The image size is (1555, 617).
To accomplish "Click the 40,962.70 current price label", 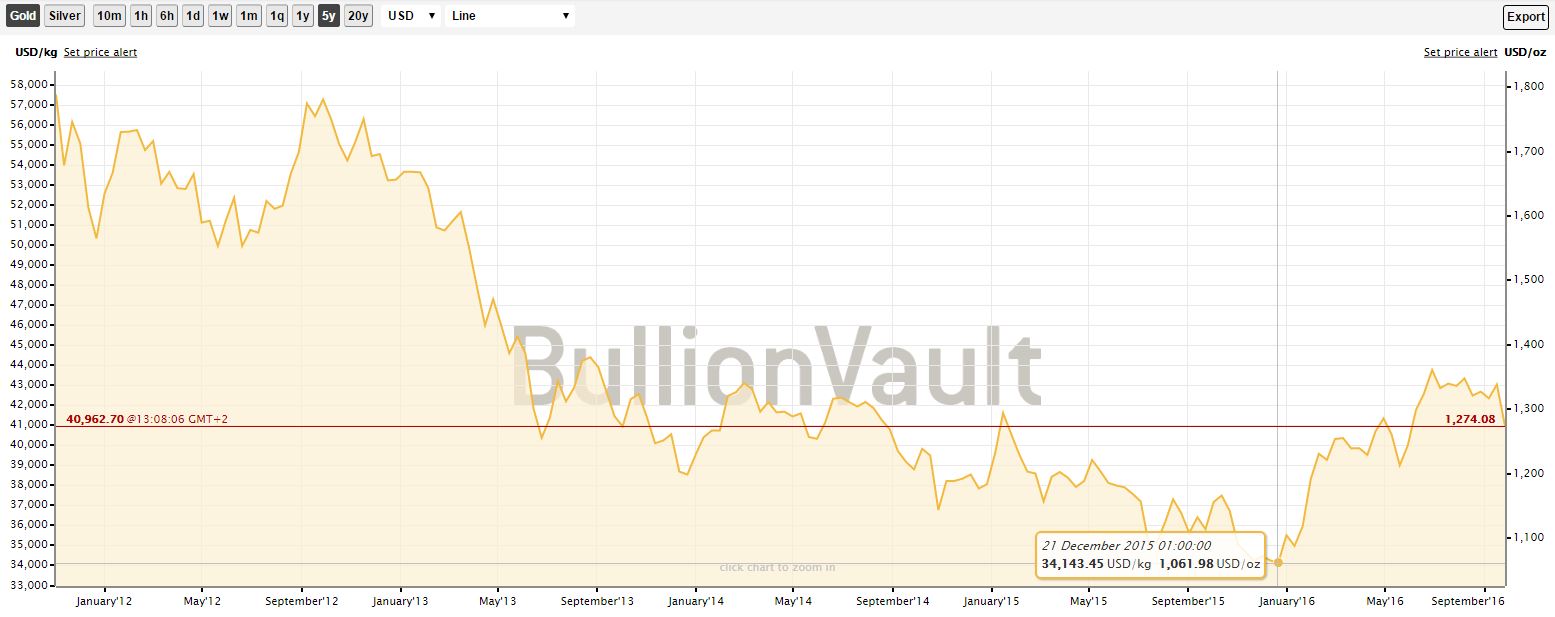I will point(95,419).
